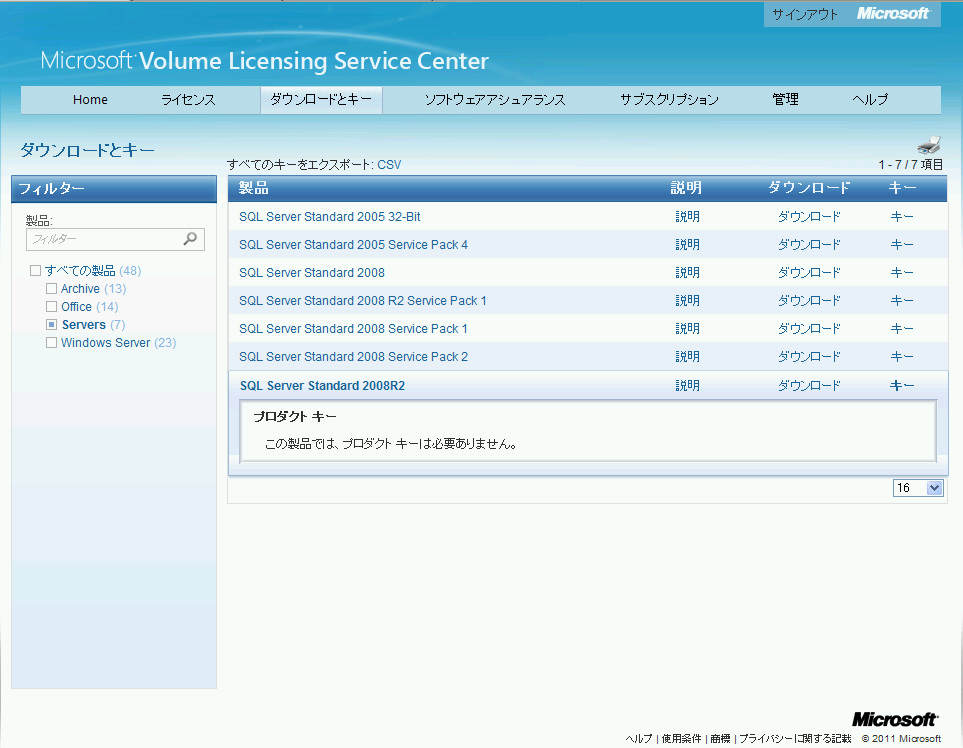Click 説明 for SQL Server 2005 Service Pack 4
Viewport: 963px width, 748px height.
[687, 244]
